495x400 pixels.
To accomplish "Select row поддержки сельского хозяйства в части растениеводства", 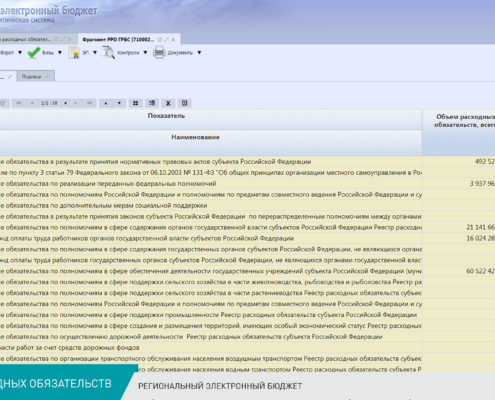I will [211, 293].
